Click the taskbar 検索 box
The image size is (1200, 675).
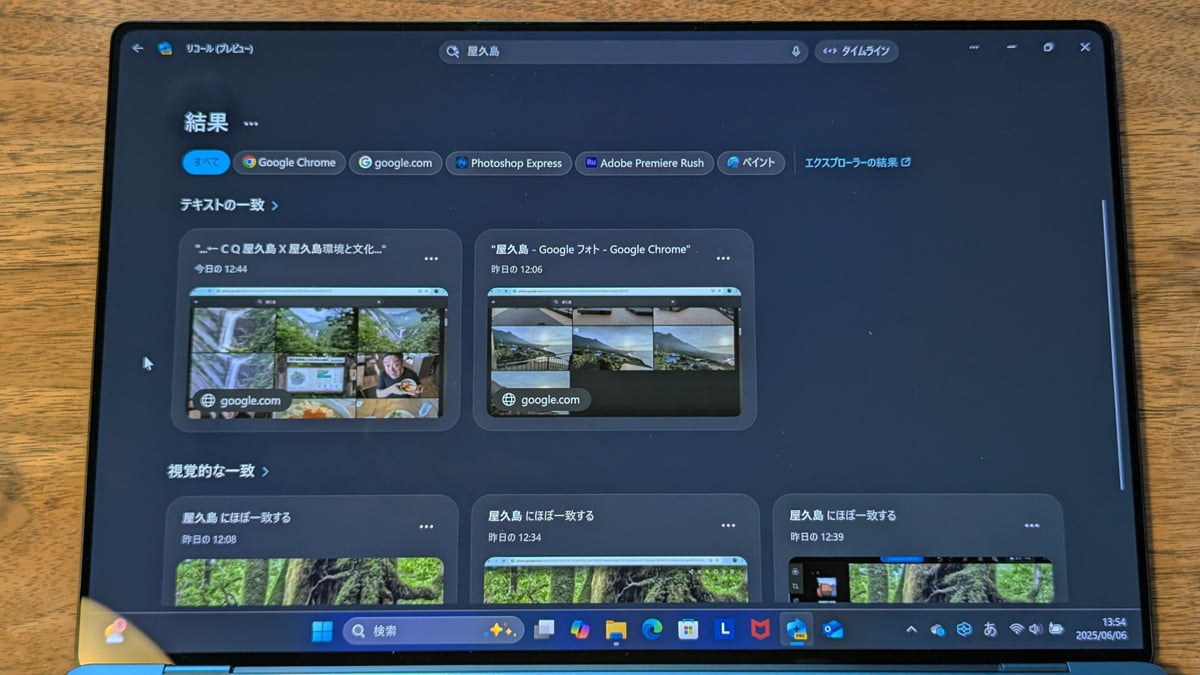click(x=433, y=631)
